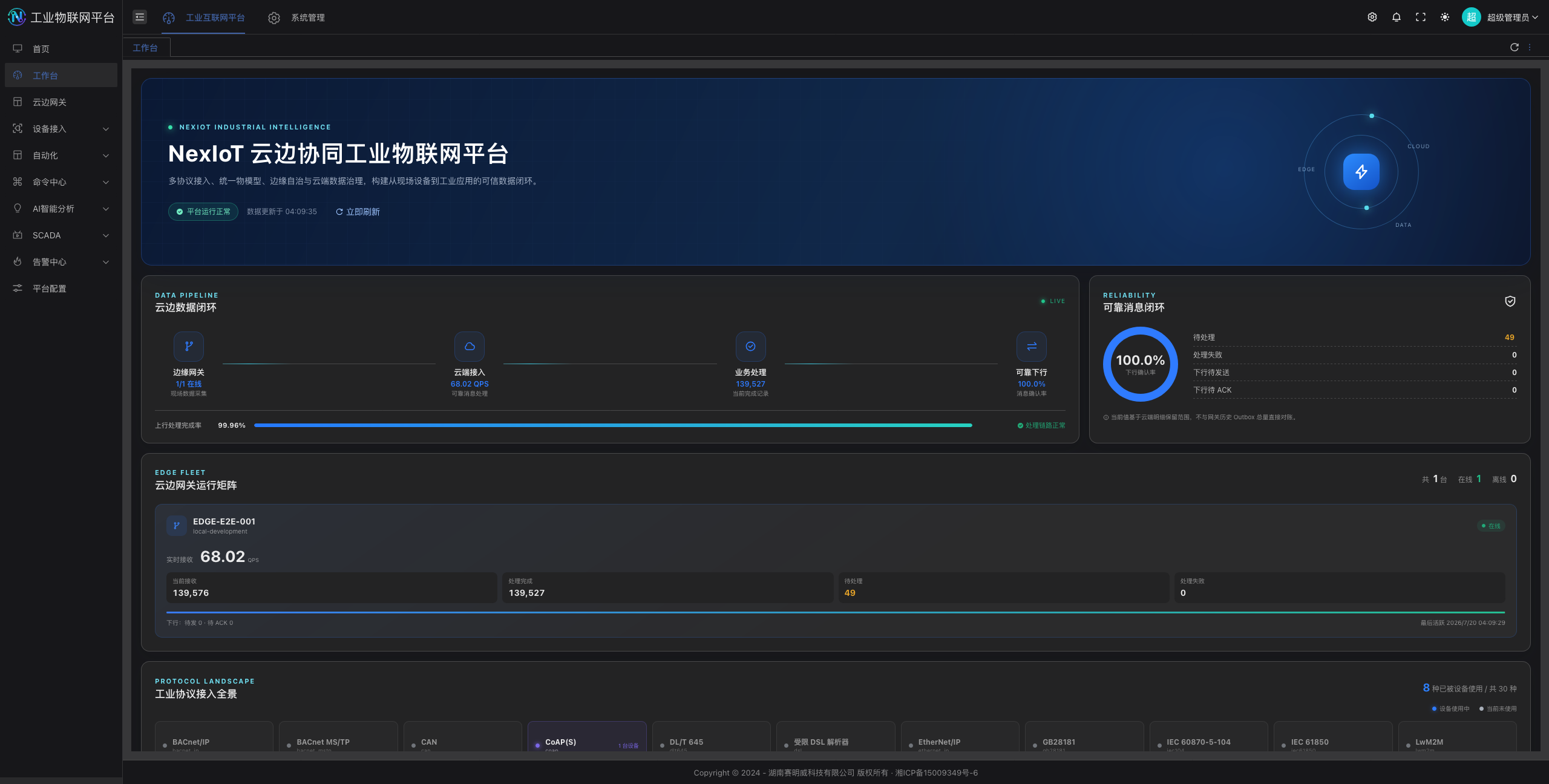Select the BACnet/IP protocol card
Viewport: 1549px width, 784px height.
(214, 737)
